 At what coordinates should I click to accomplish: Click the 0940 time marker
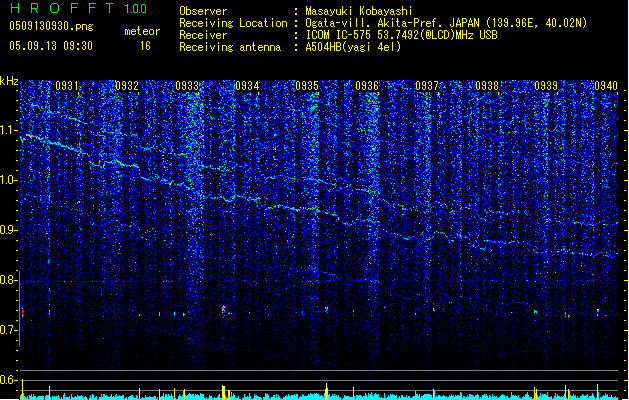click(606, 86)
